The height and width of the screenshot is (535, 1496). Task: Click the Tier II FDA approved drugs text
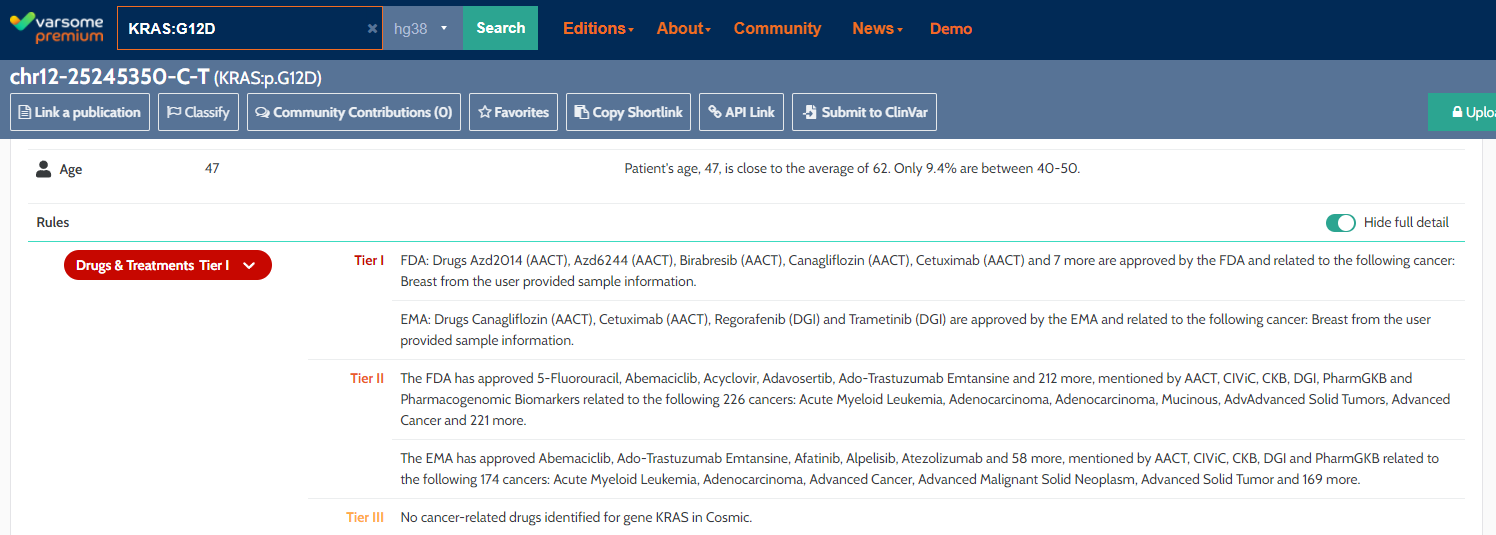(925, 399)
